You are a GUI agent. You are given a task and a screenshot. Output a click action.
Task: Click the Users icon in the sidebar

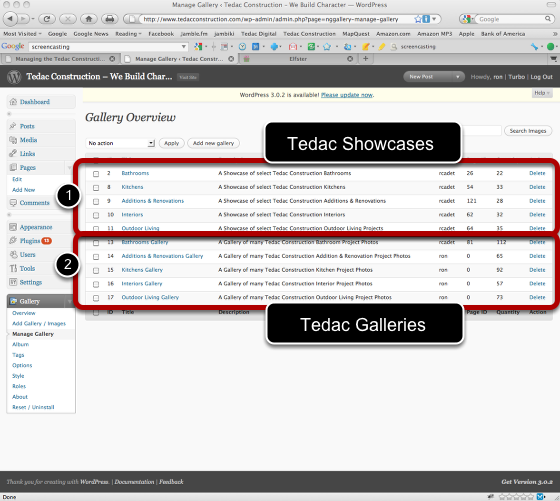[13, 254]
